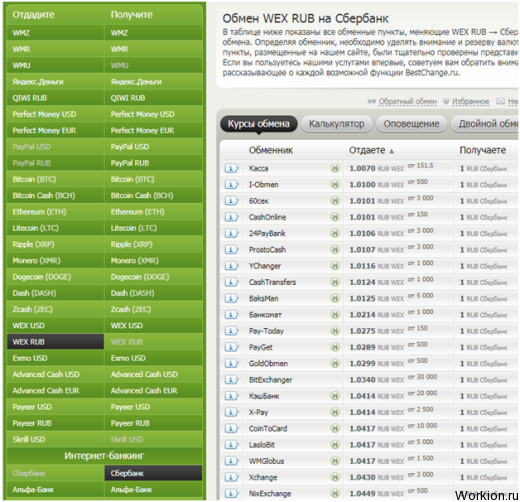520x502 pixels.
Task: Select Альфа-Банк in Отдадите column
Action: coord(55,490)
